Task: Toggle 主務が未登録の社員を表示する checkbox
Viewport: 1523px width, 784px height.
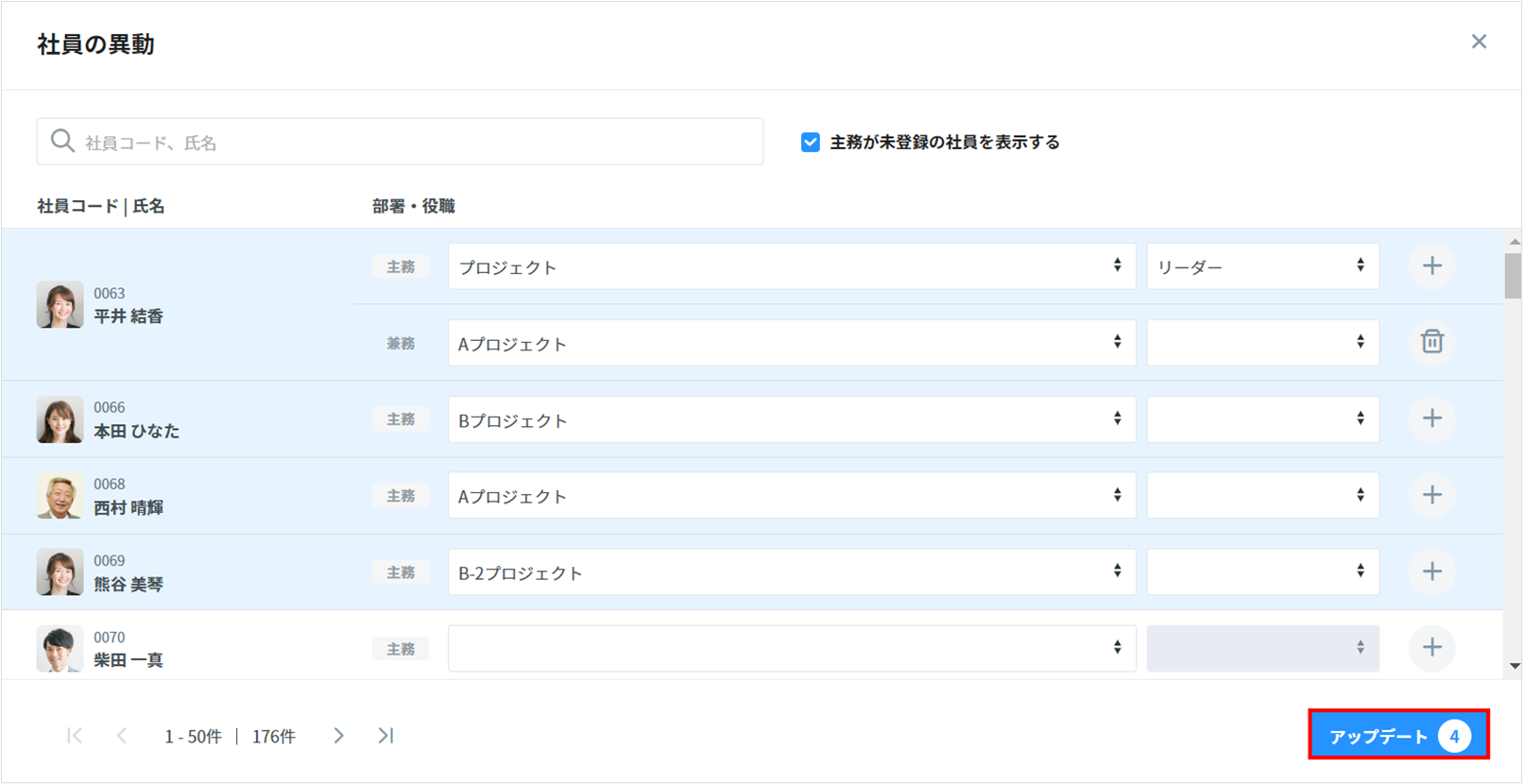Action: click(810, 143)
